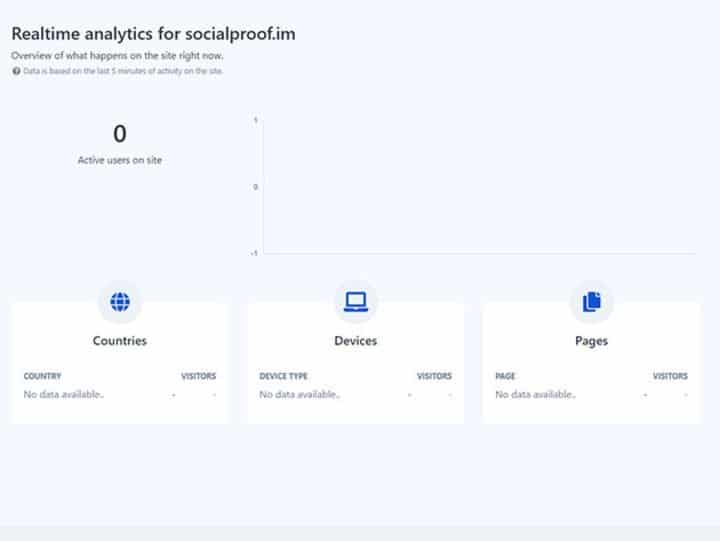Click the Realtime analytics page title

pos(153,34)
